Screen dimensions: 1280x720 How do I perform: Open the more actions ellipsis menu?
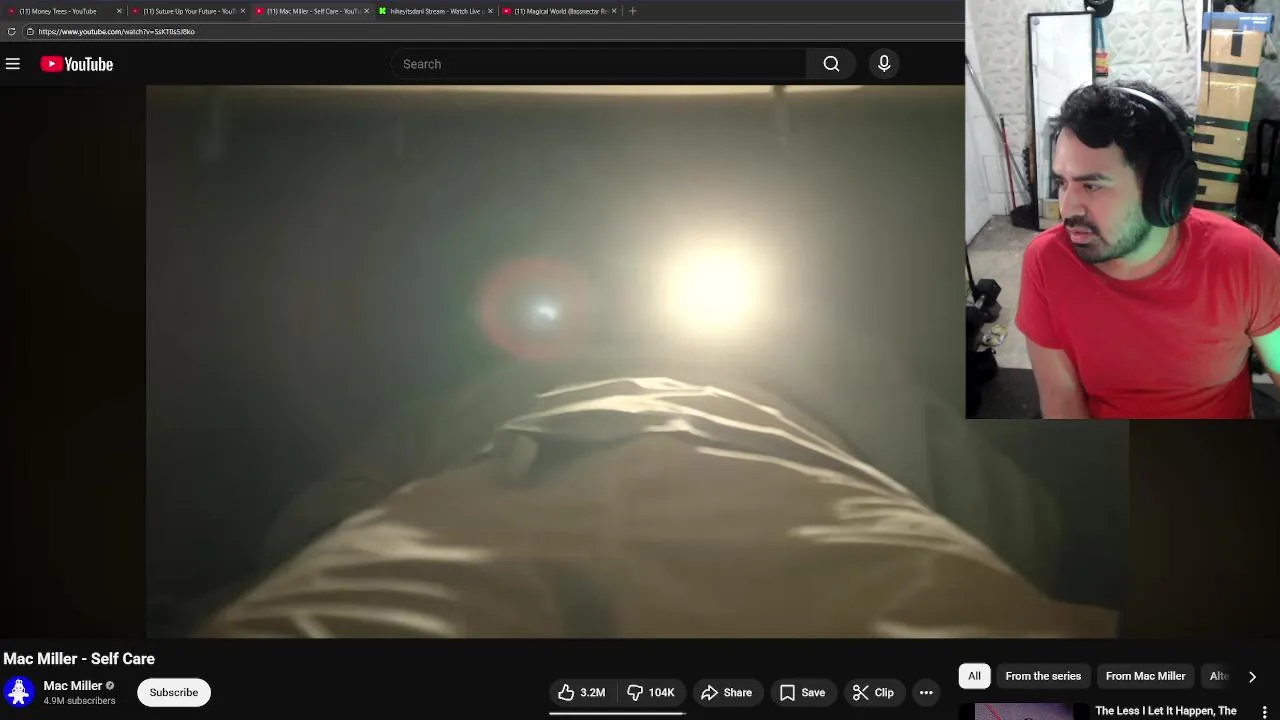click(x=926, y=692)
